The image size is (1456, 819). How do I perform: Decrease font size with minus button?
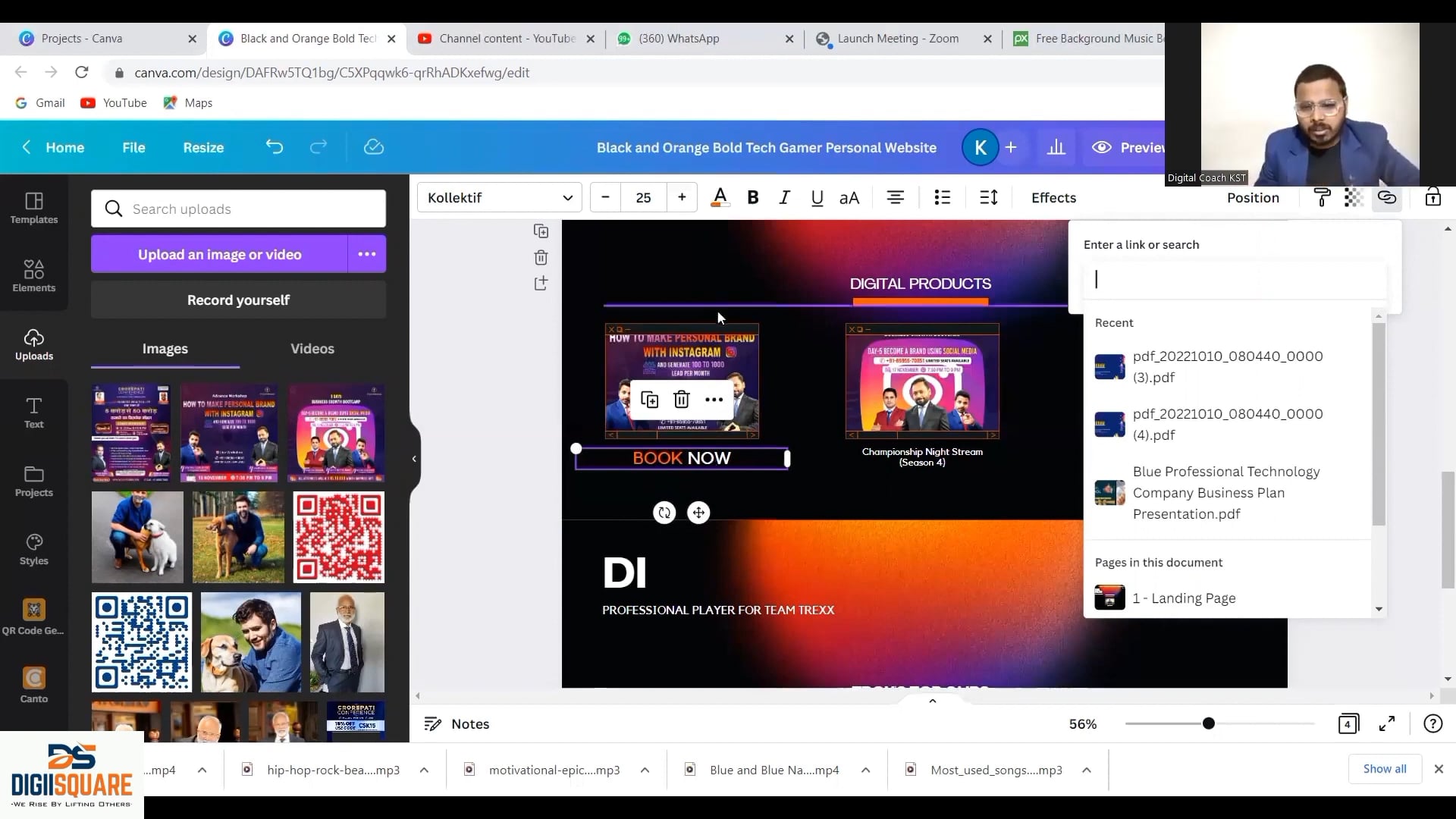pos(605,198)
